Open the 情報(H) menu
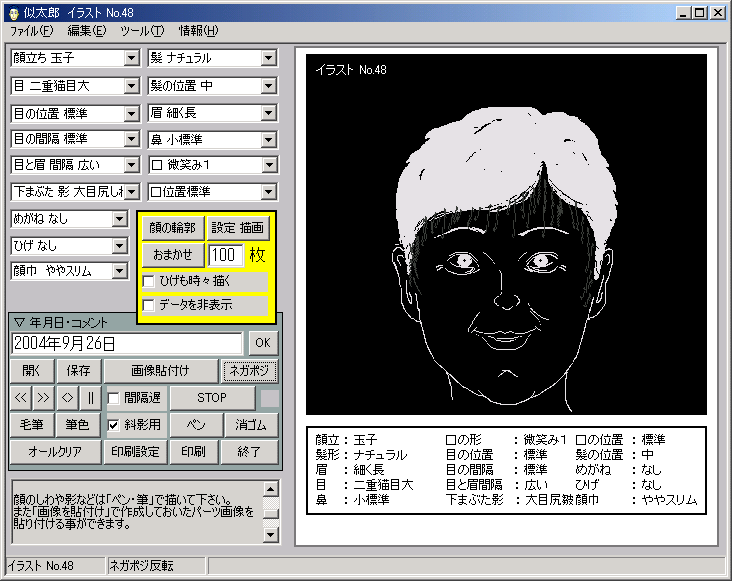 (198, 31)
